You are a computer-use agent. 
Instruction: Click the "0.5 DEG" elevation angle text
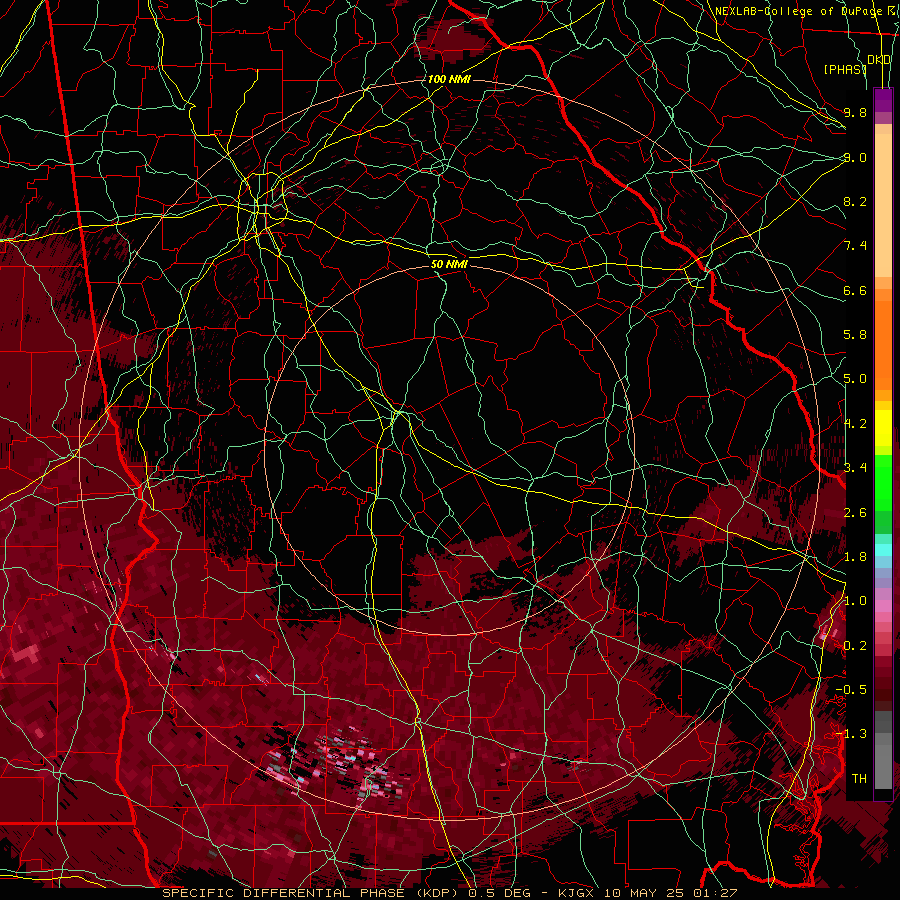click(x=502, y=893)
